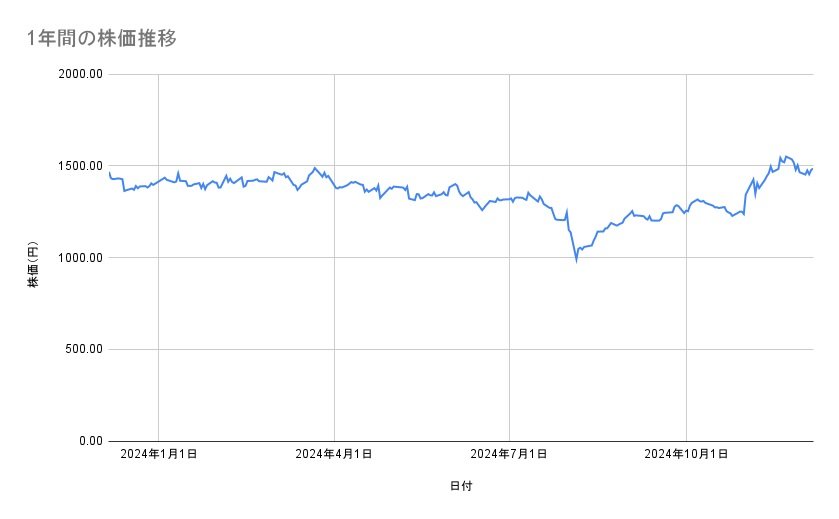This screenshot has width=839, height=519.
Task: Select the leftmost starting point of the line
Action: pyautogui.click(x=109, y=172)
